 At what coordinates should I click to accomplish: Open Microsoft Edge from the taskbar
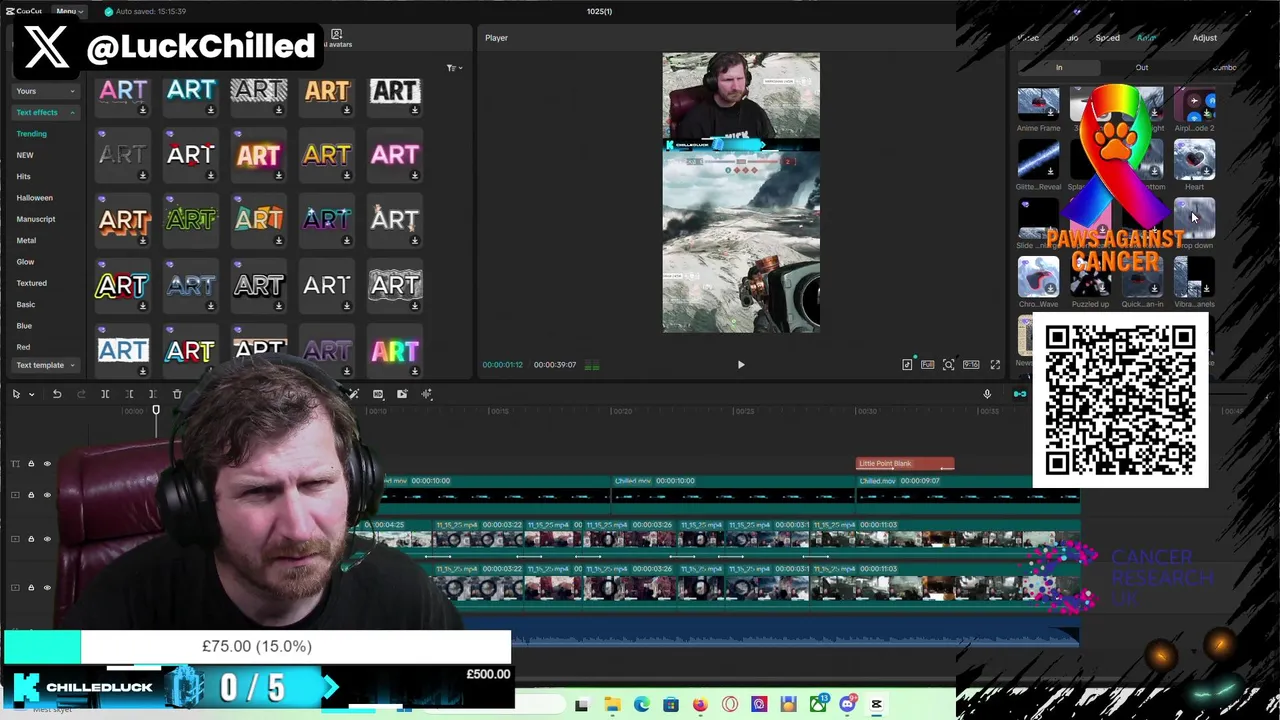coord(641,705)
